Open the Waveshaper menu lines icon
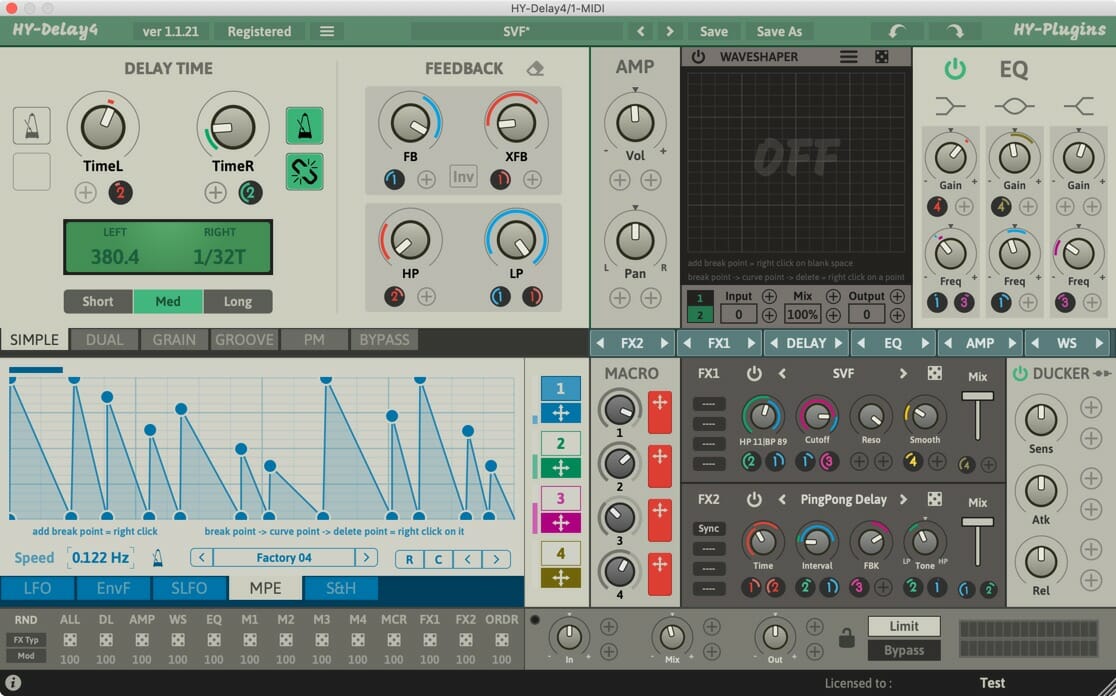 pyautogui.click(x=848, y=56)
